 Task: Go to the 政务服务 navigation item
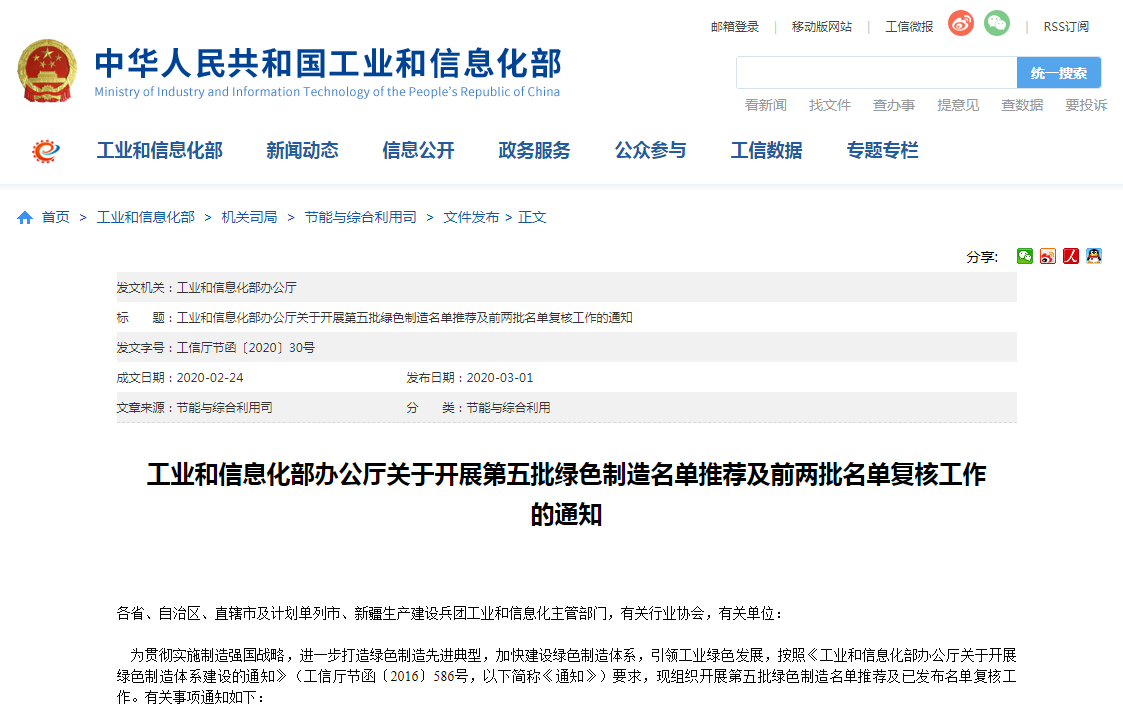534,151
